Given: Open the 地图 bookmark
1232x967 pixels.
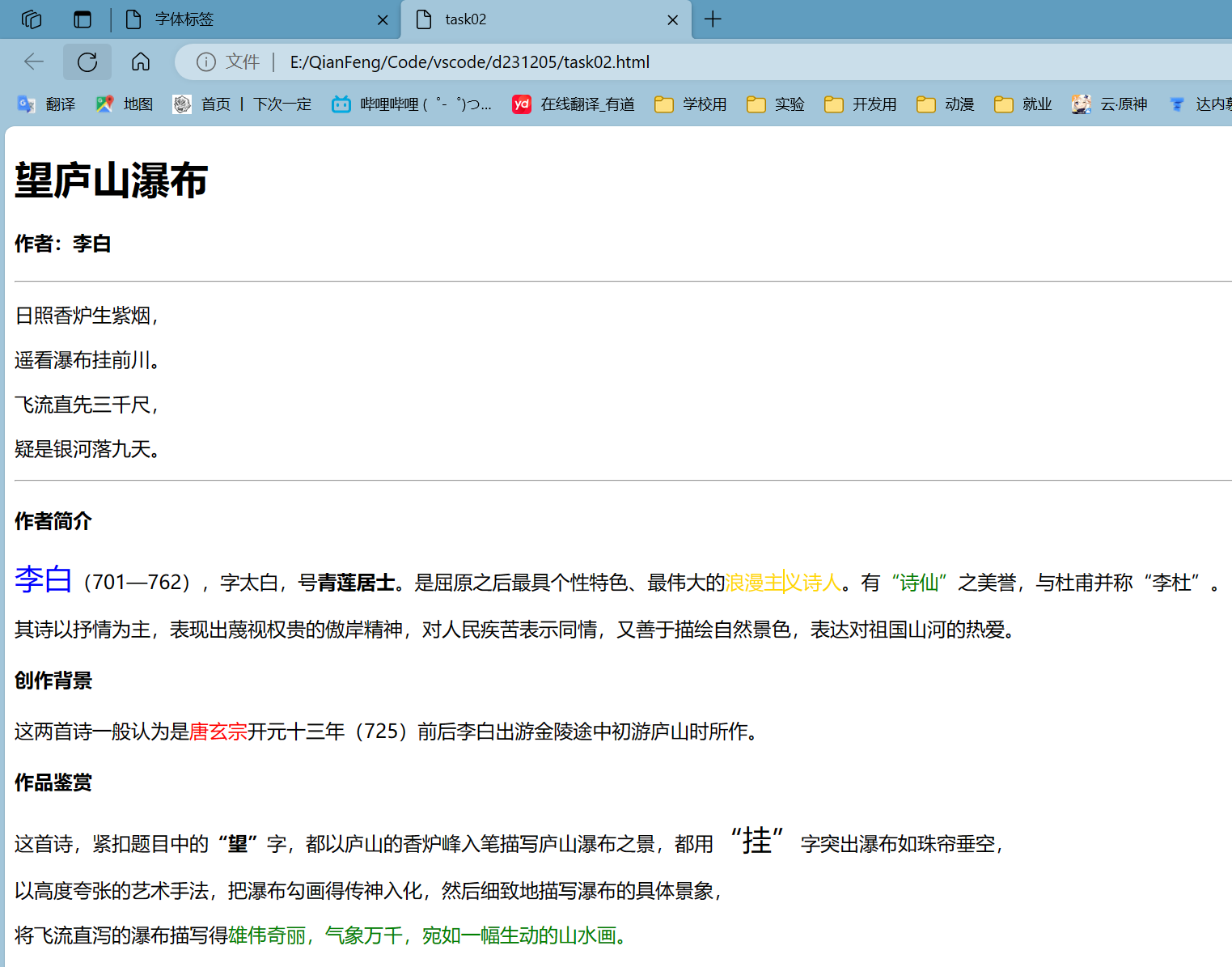Looking at the screenshot, I should 124,104.
